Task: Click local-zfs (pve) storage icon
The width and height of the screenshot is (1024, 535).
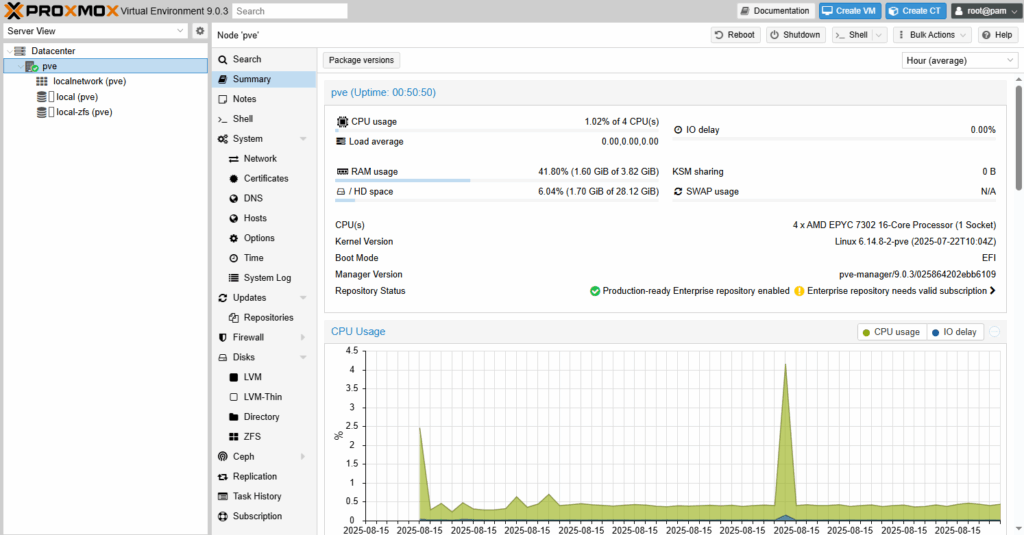Action: 42,112
